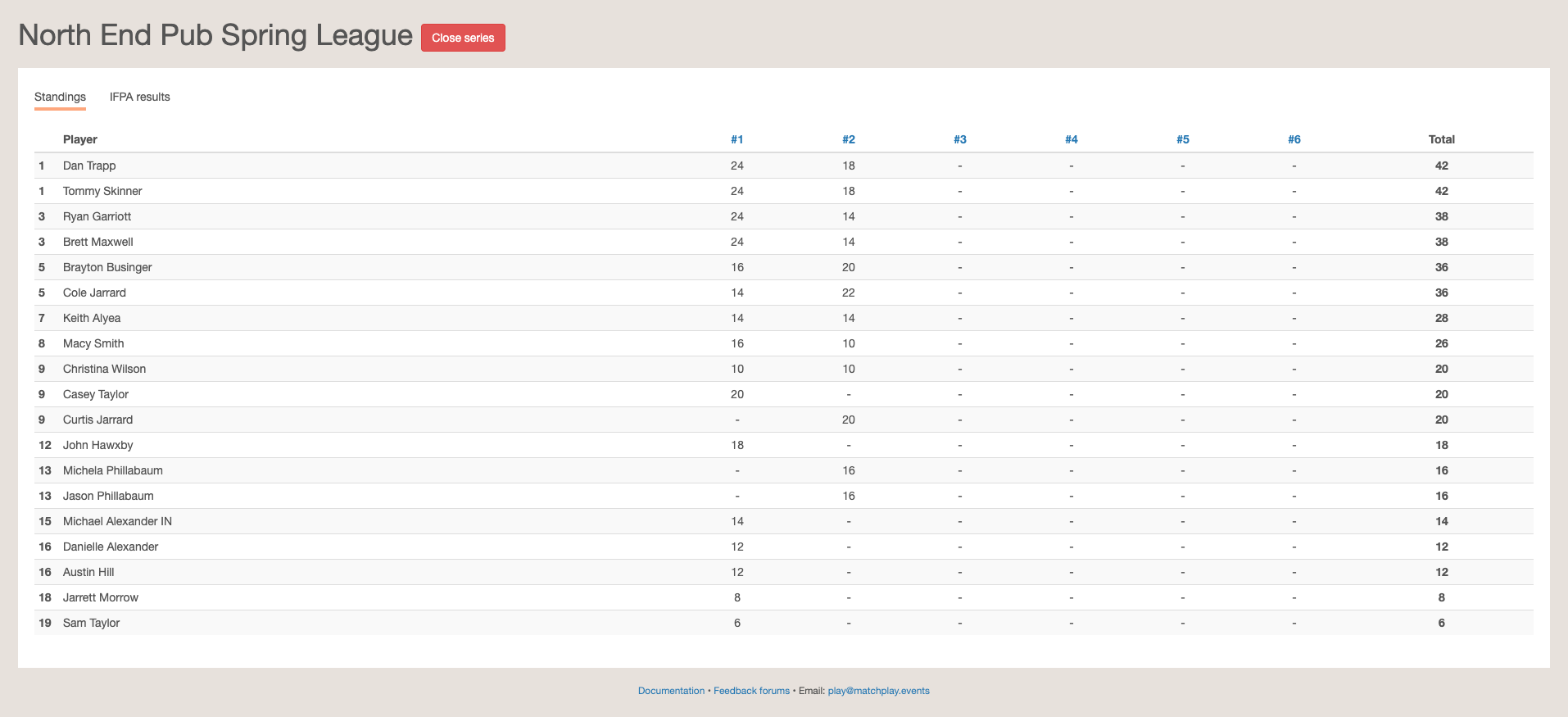Click Sam Taylor's total score
The image size is (1568, 717).
click(1441, 623)
